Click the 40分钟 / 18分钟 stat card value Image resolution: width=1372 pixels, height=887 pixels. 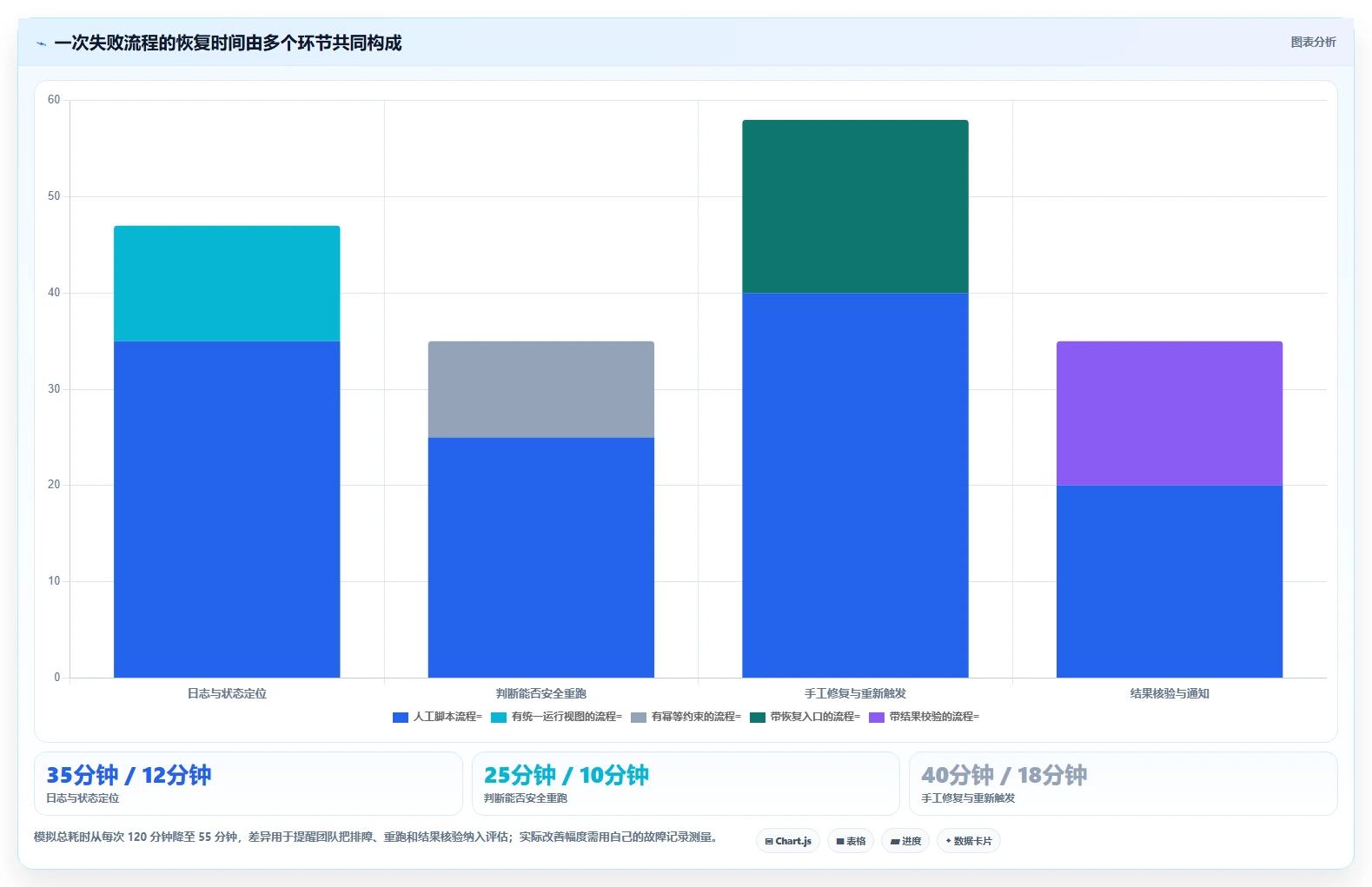pyautogui.click(x=1004, y=775)
